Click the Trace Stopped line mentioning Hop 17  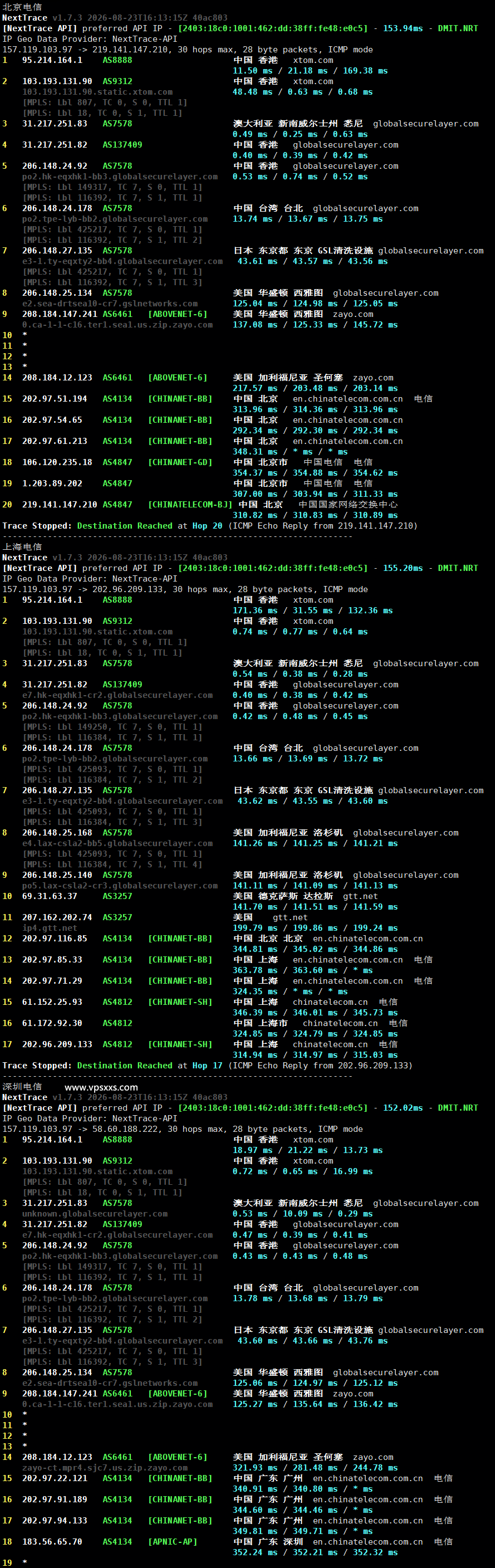[x=207, y=1066]
